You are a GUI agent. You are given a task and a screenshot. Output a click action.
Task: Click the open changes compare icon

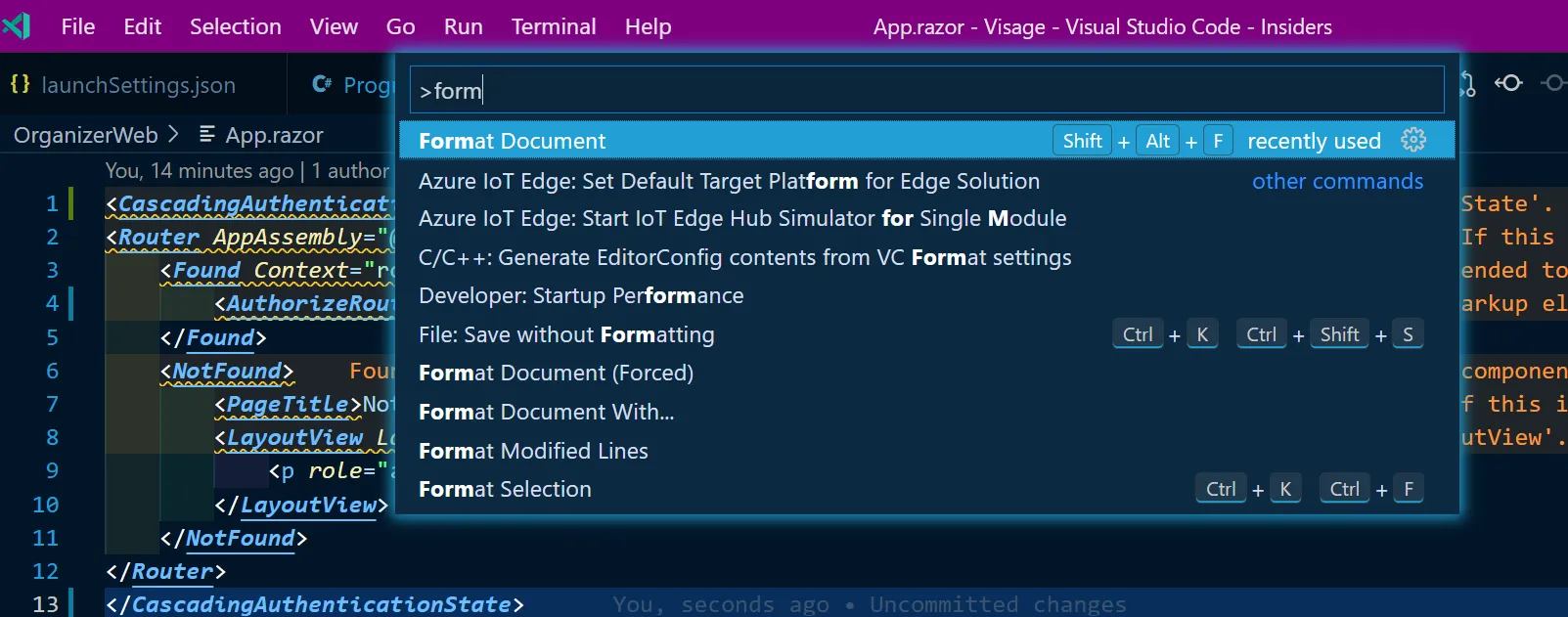tap(1467, 84)
